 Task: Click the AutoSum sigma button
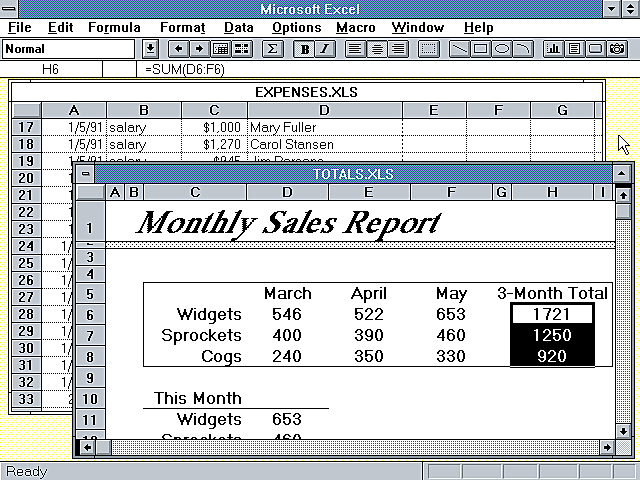[273, 49]
